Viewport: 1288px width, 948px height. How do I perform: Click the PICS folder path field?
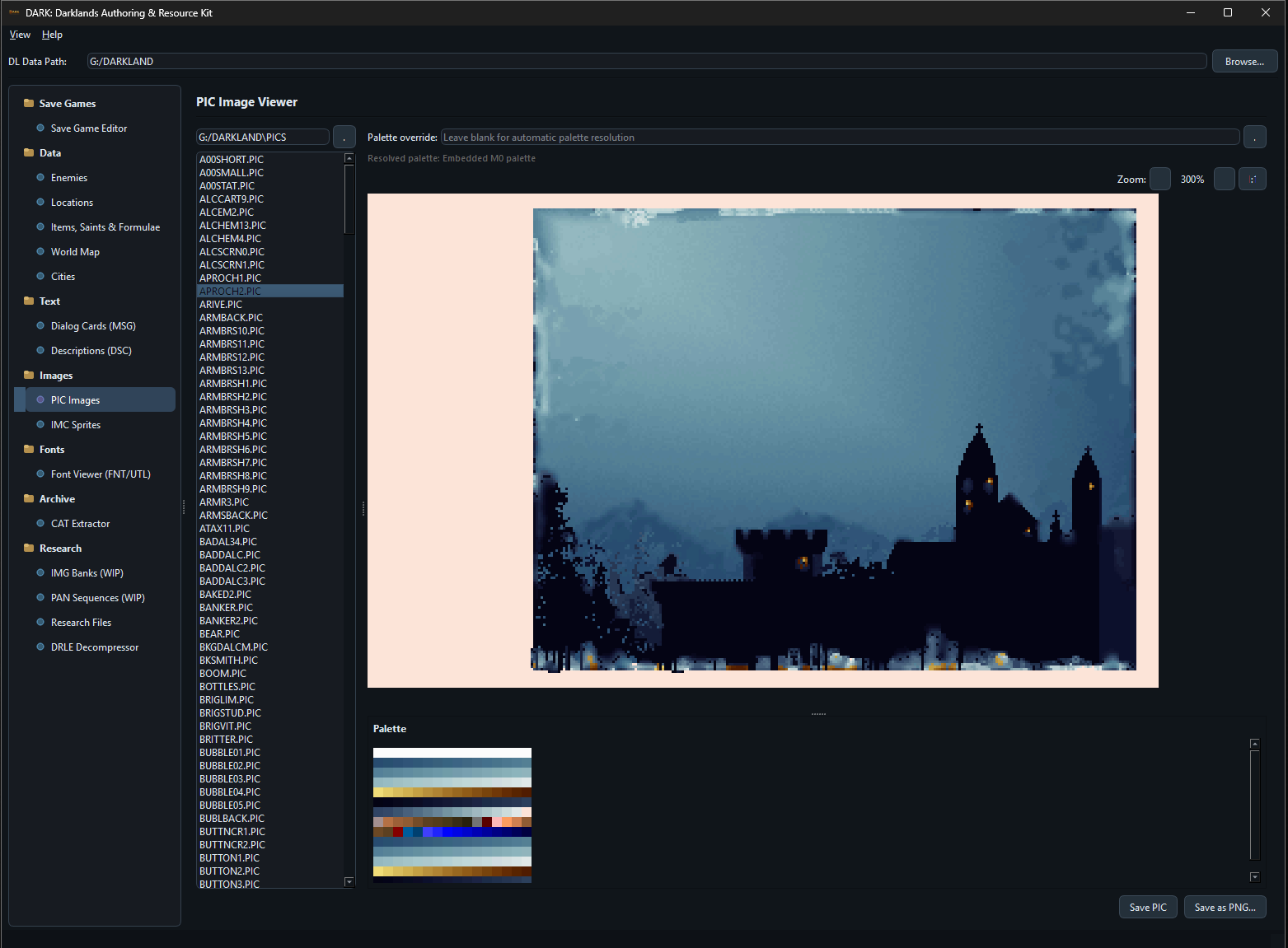point(263,138)
